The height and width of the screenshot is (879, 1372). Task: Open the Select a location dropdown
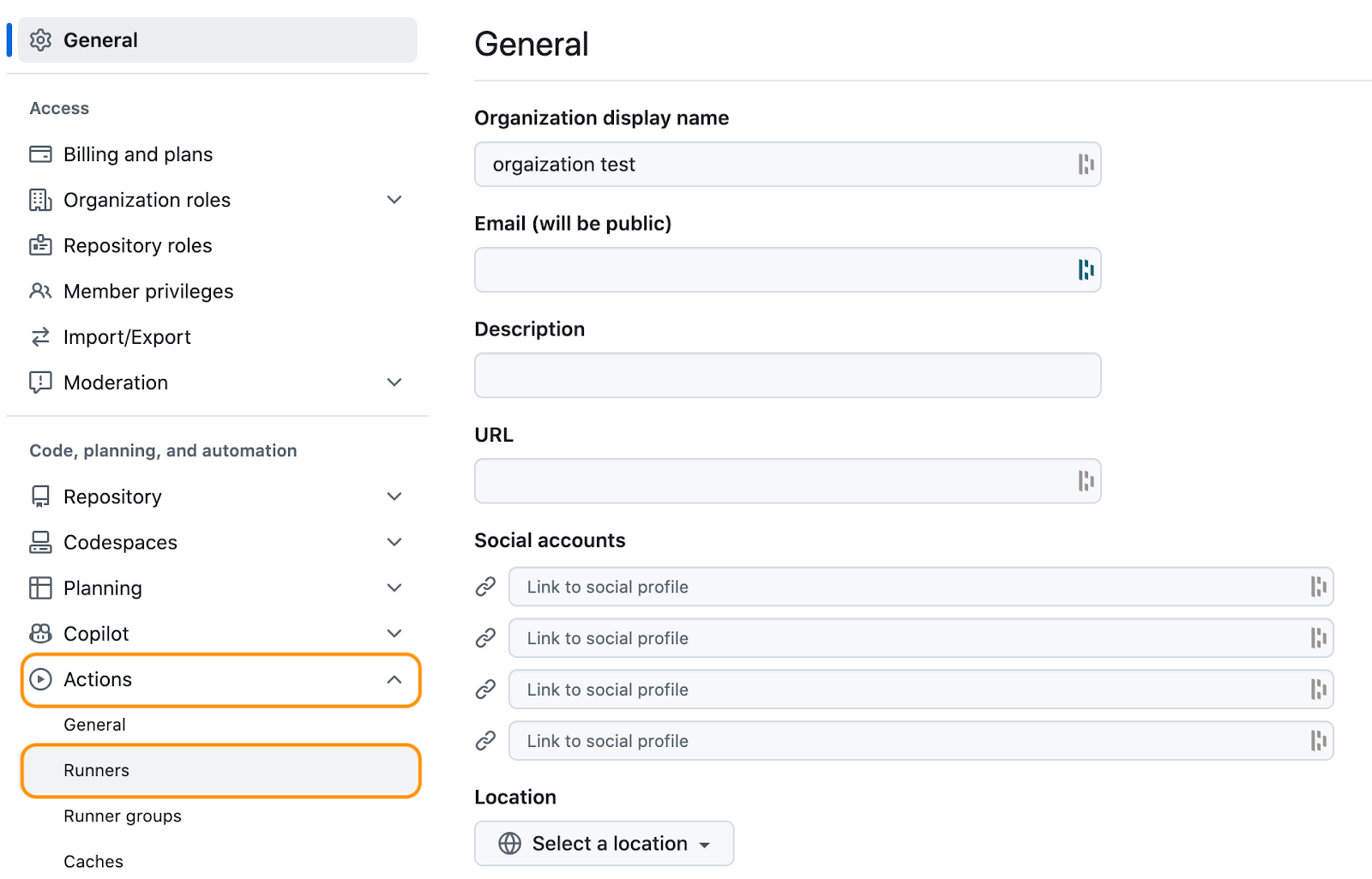pyautogui.click(x=605, y=844)
